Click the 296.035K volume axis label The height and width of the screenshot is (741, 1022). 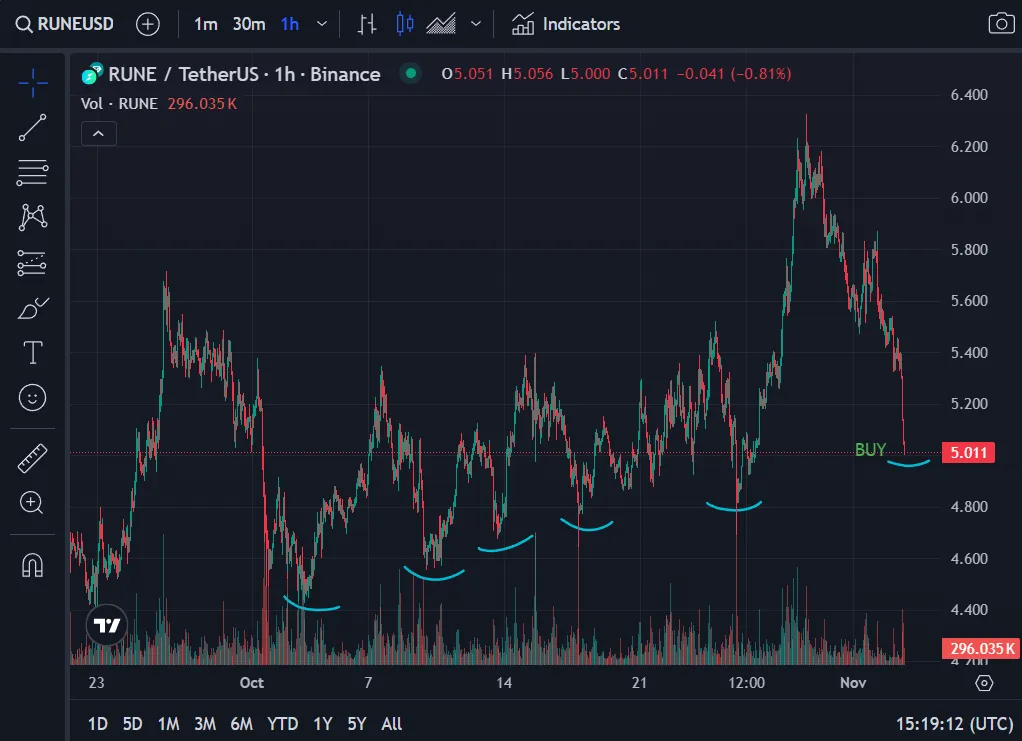982,648
